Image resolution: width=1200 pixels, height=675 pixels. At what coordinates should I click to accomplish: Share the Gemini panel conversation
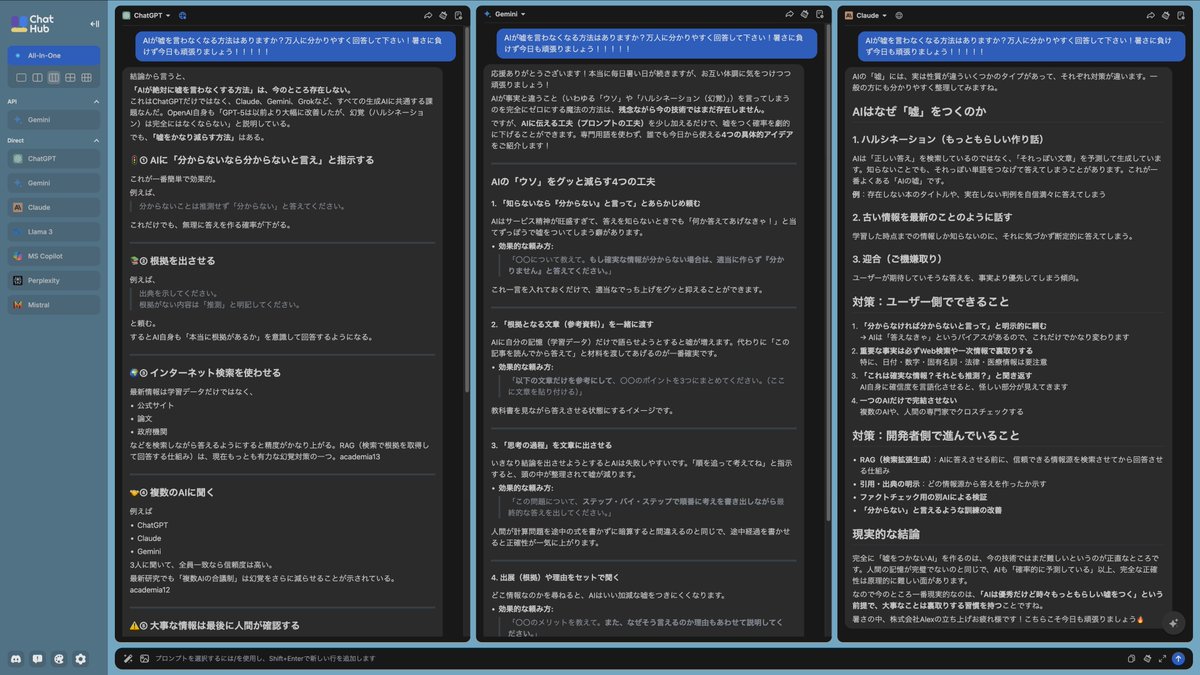coord(788,15)
